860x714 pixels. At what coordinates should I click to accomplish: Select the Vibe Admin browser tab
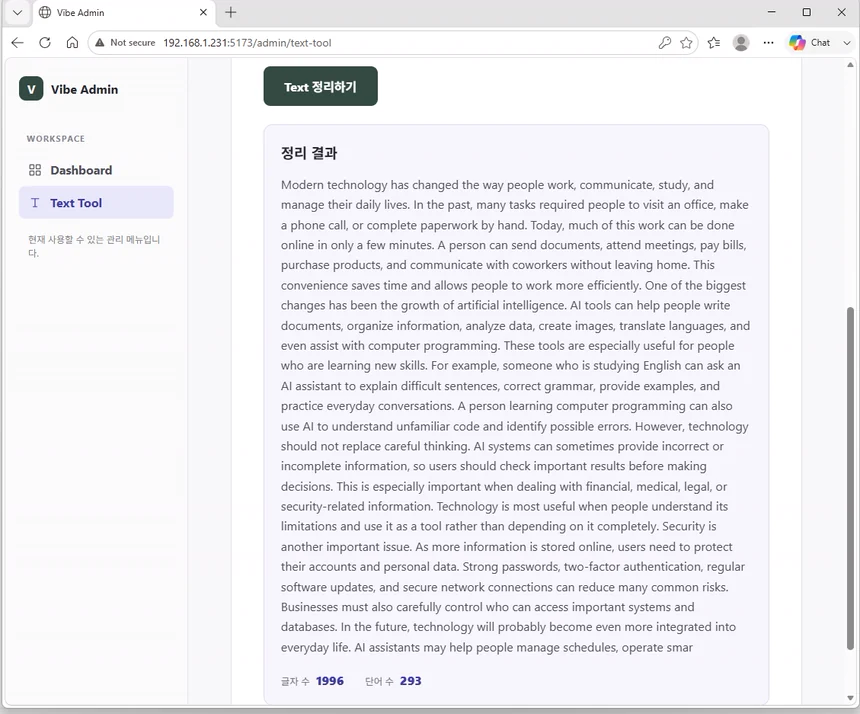125,13
